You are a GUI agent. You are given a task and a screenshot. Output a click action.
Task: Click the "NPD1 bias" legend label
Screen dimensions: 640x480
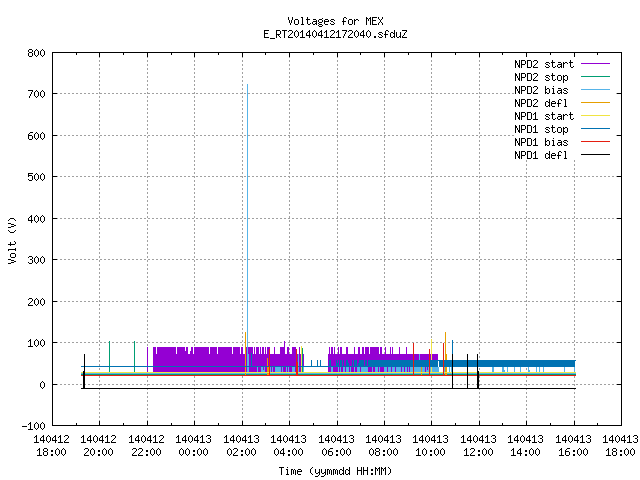pos(541,142)
